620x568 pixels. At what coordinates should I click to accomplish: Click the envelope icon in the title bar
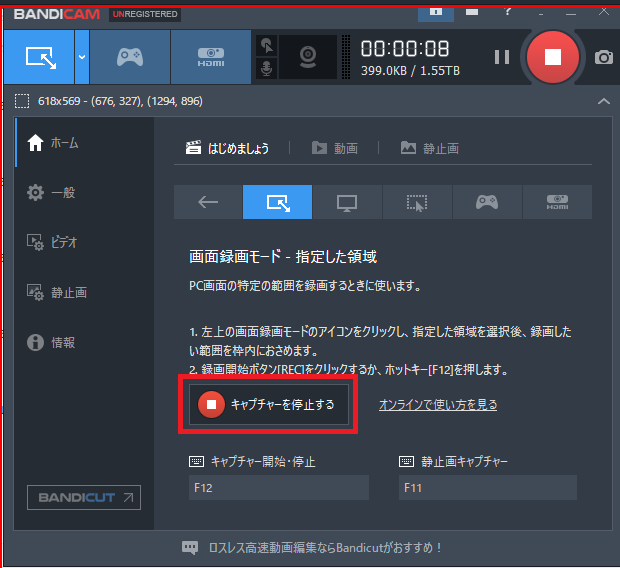coord(472,12)
